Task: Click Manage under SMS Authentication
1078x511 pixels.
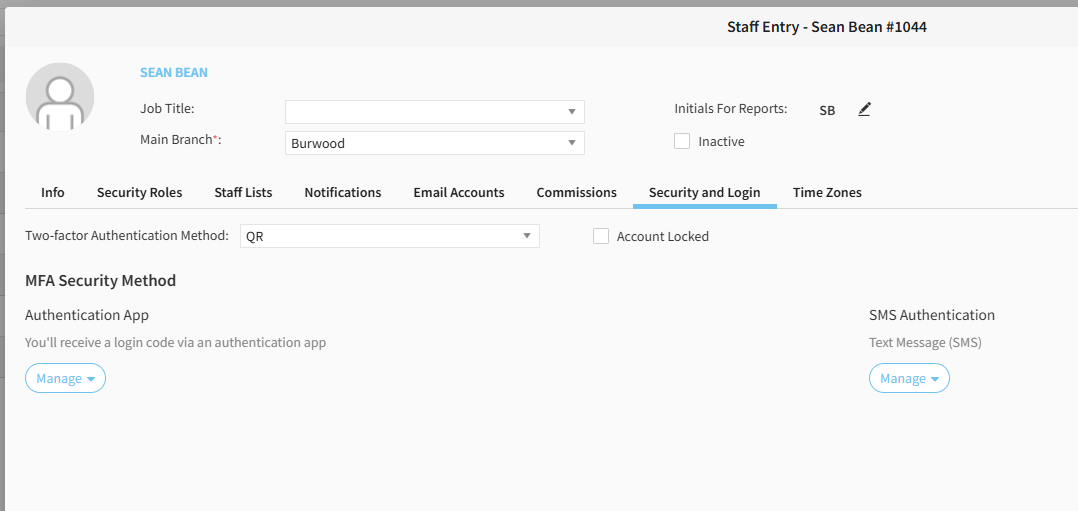Action: coord(909,378)
